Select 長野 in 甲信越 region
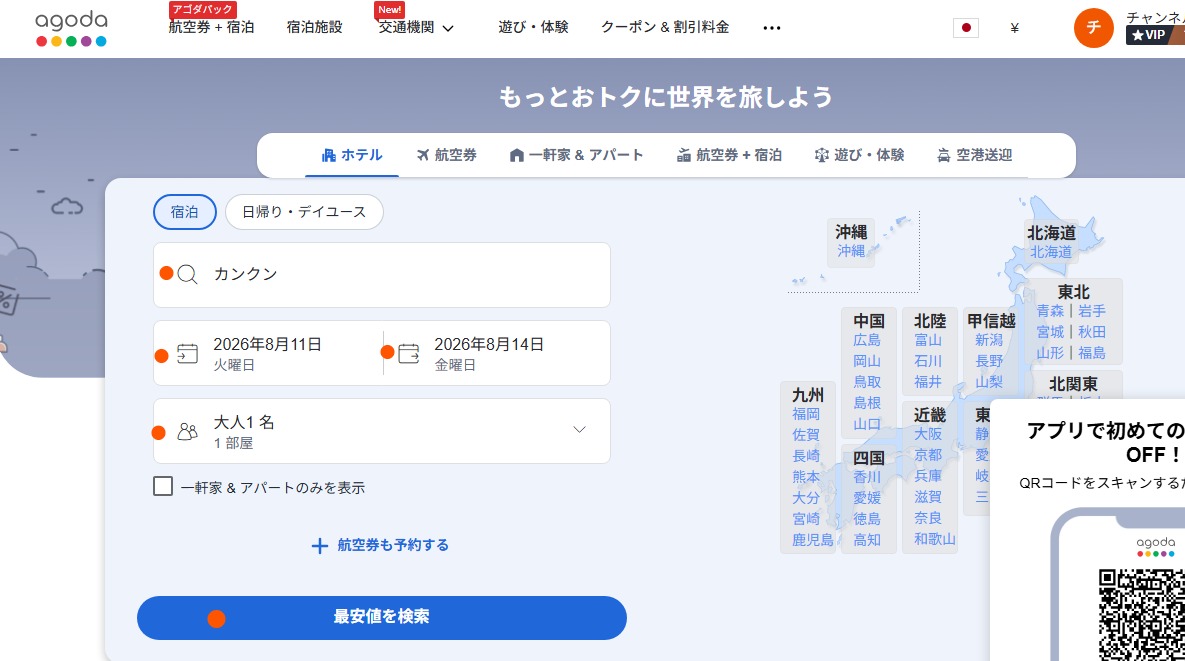1185x661 pixels. [989, 361]
